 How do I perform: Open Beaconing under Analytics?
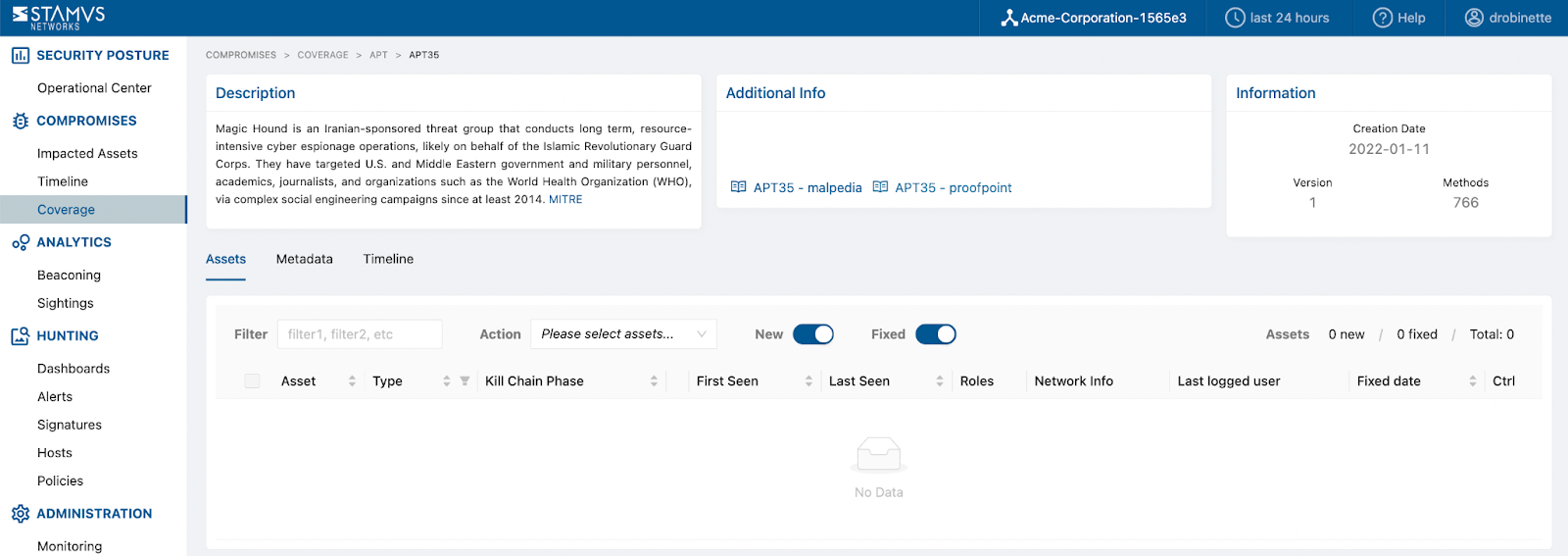pos(69,276)
